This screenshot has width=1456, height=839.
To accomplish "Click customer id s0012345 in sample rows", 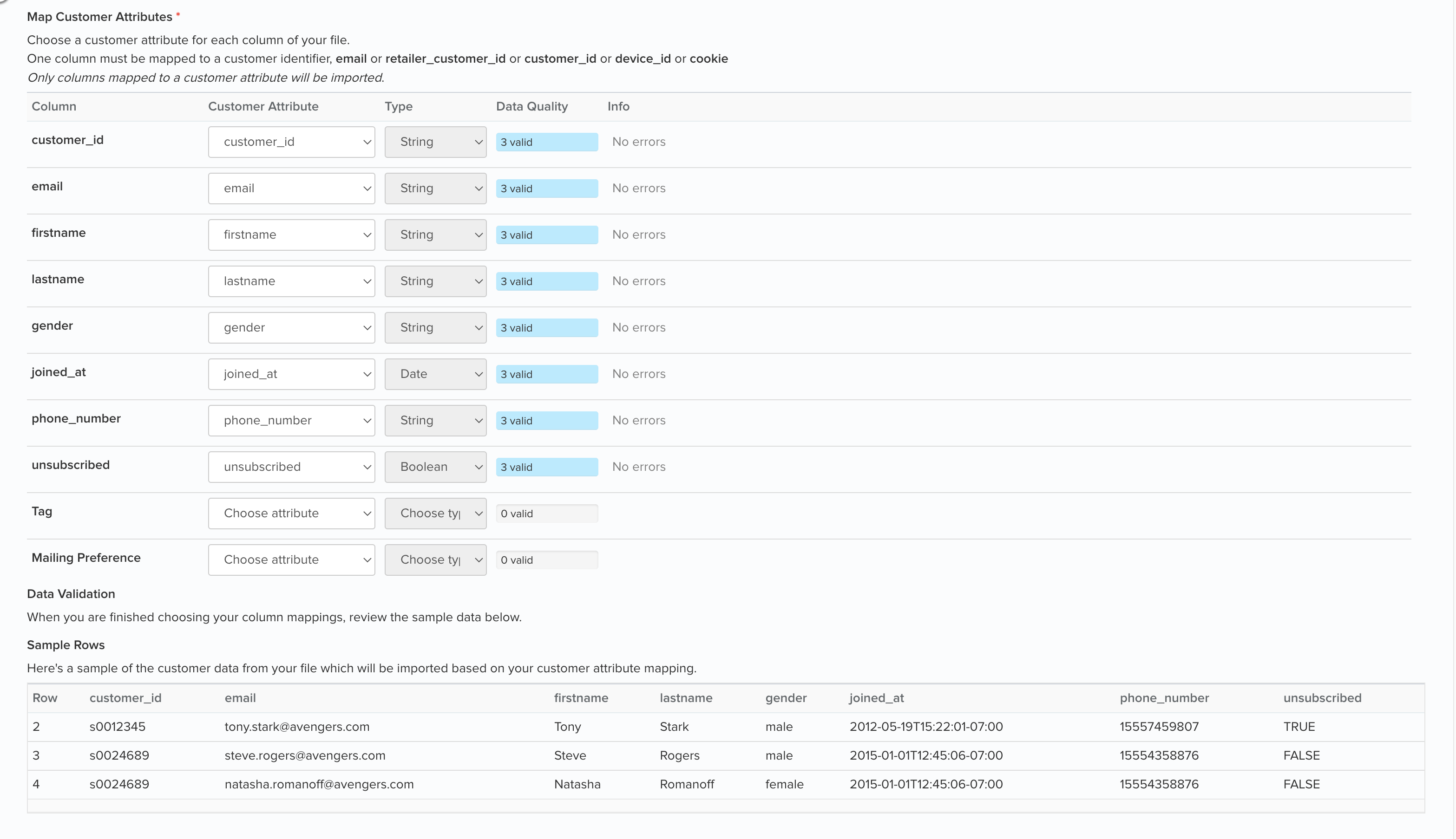I will tap(118, 727).
